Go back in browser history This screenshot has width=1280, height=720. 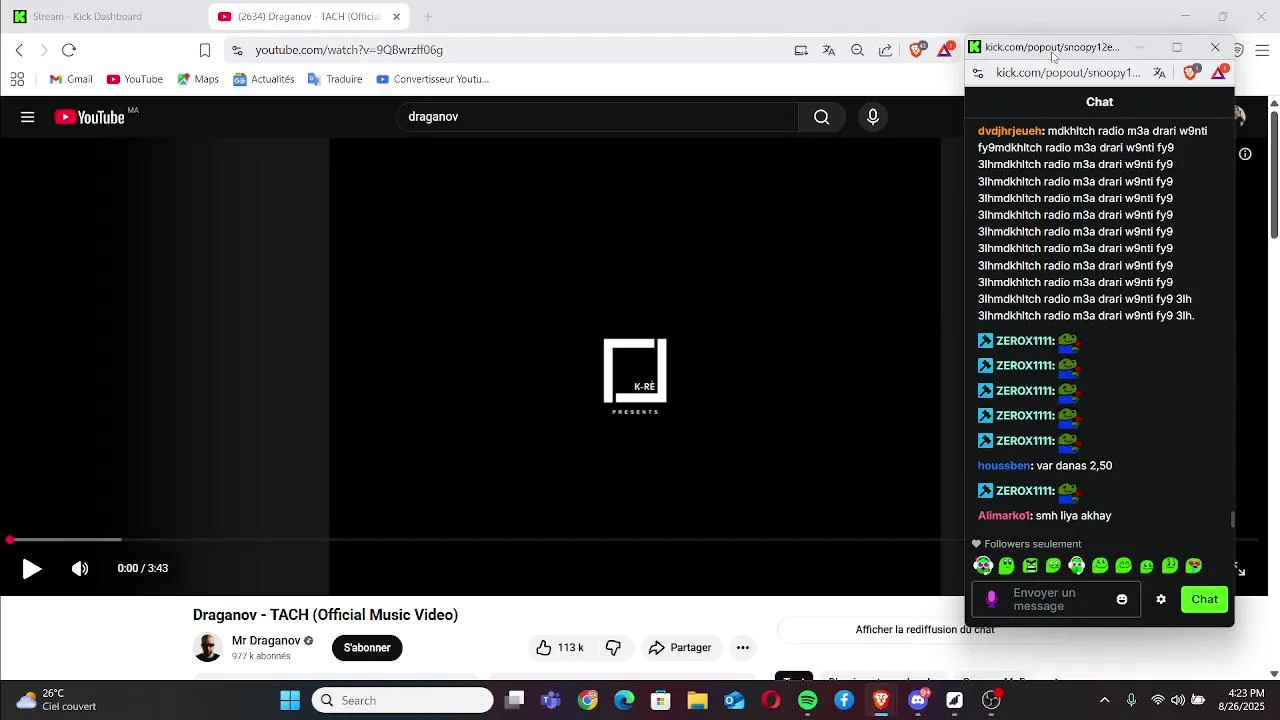click(19, 50)
